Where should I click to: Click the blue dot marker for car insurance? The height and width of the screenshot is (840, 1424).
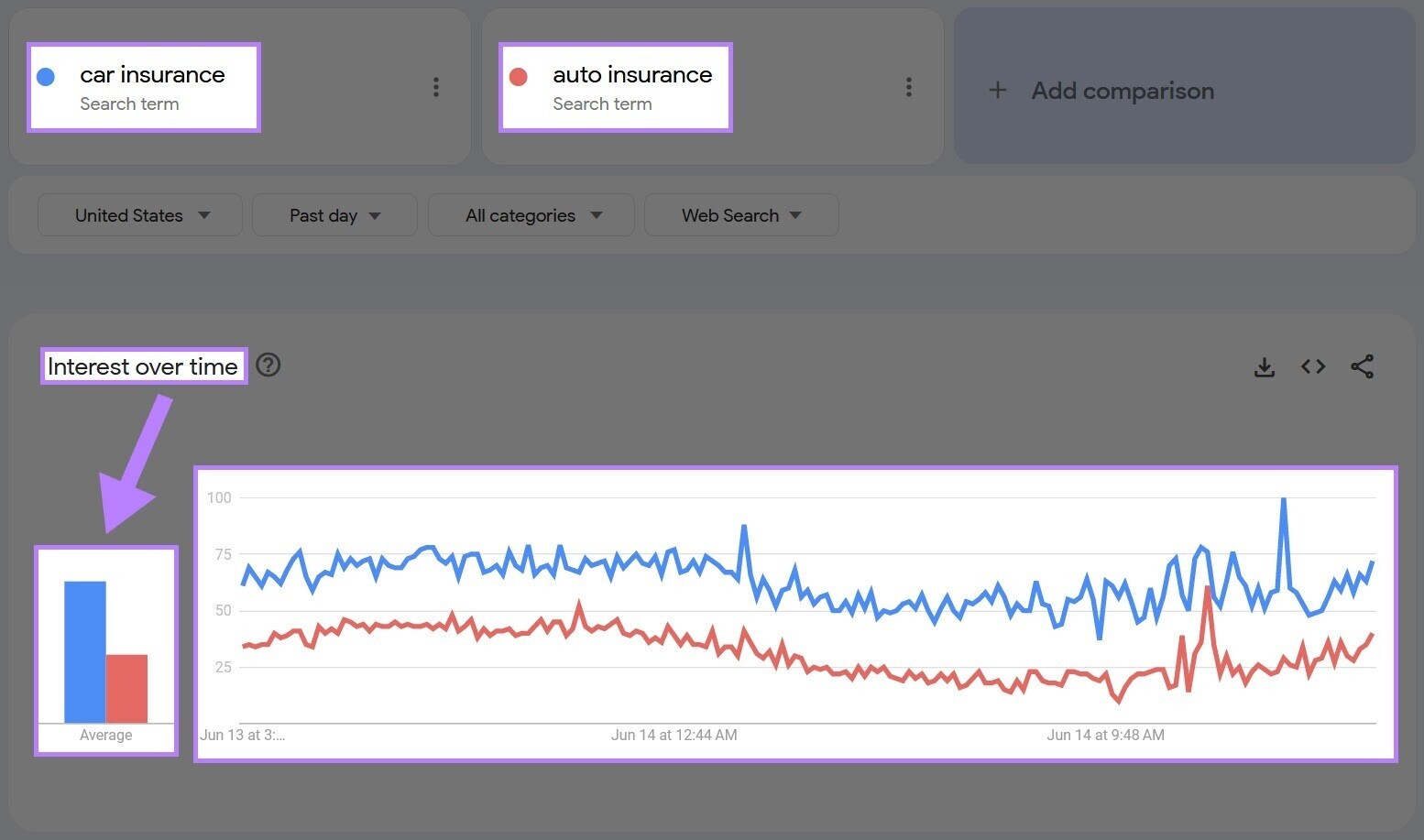(x=46, y=76)
